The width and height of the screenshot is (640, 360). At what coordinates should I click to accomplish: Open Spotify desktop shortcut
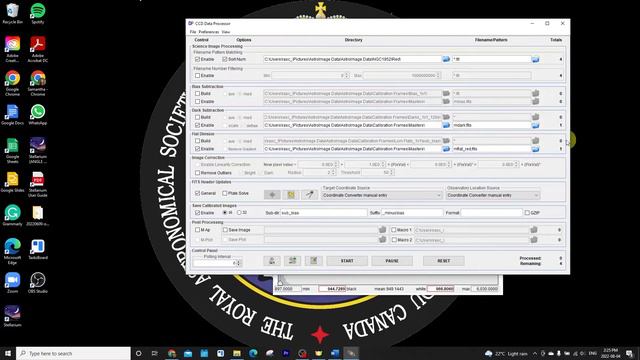coord(38,13)
